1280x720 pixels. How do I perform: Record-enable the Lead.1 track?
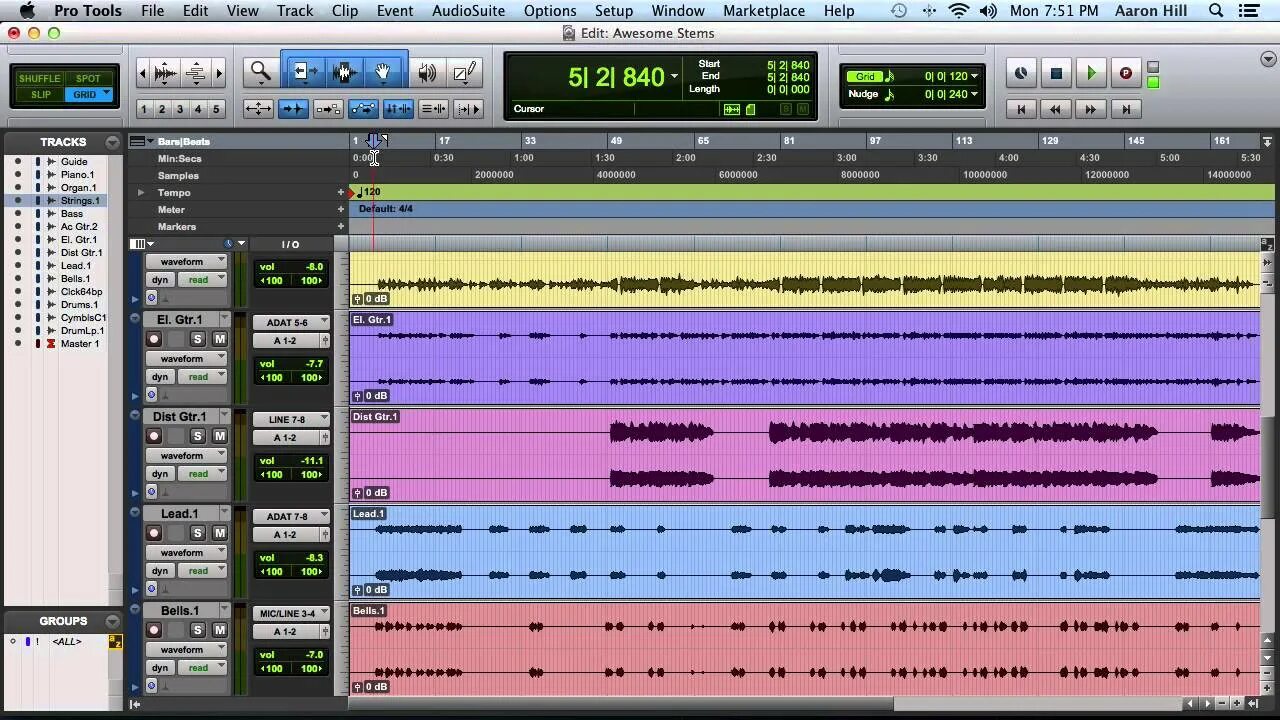click(x=154, y=533)
